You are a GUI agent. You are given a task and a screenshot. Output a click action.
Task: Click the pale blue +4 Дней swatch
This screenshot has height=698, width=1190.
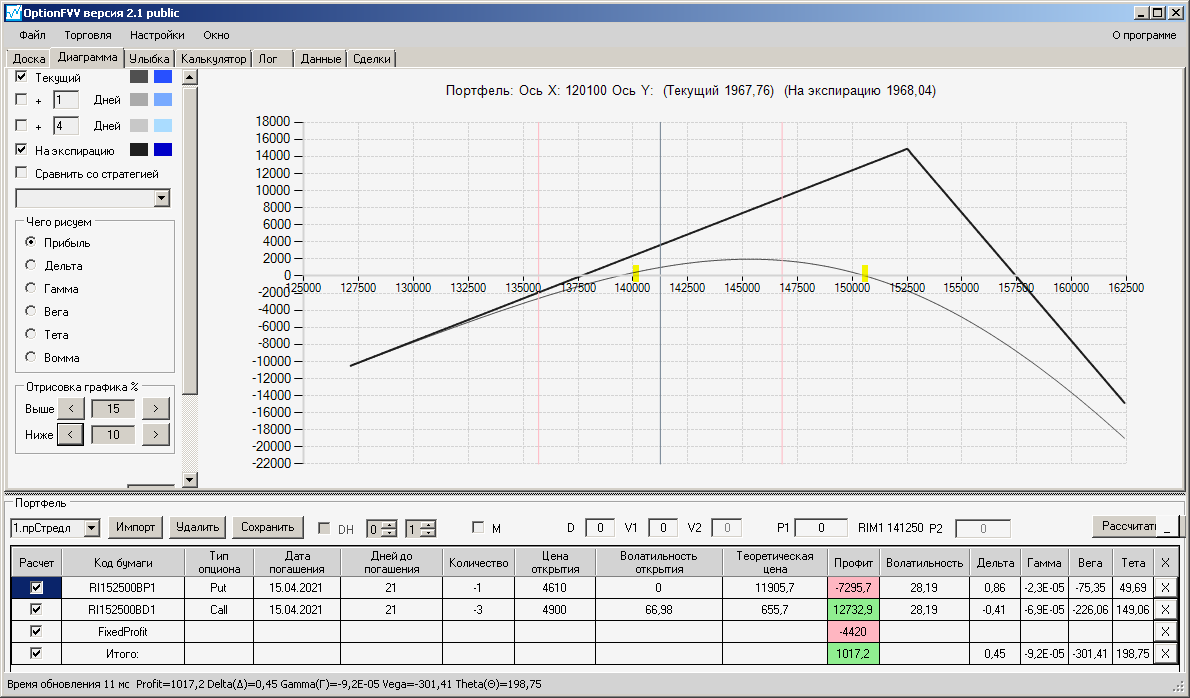point(163,125)
